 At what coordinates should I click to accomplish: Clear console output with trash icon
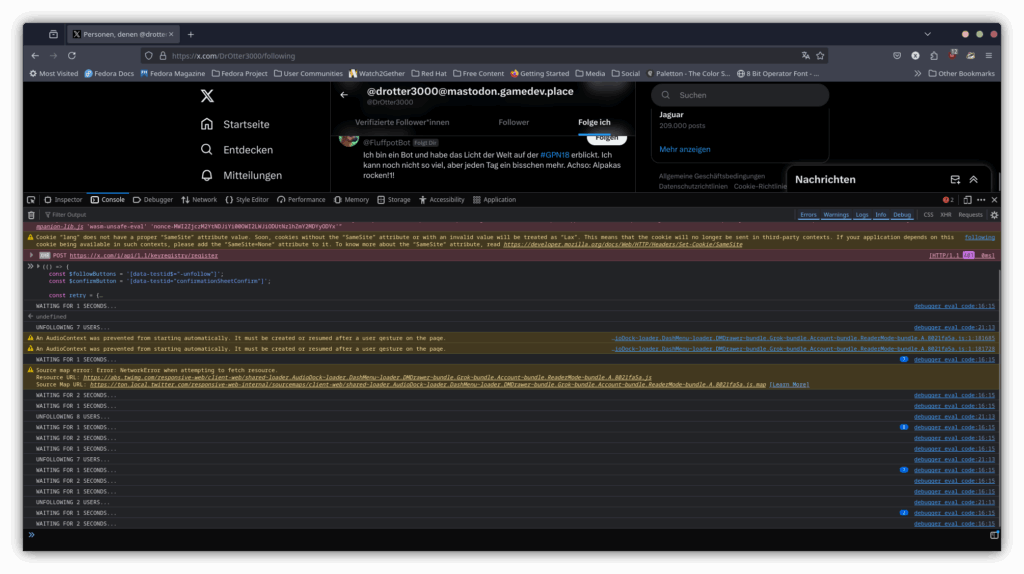point(31,215)
